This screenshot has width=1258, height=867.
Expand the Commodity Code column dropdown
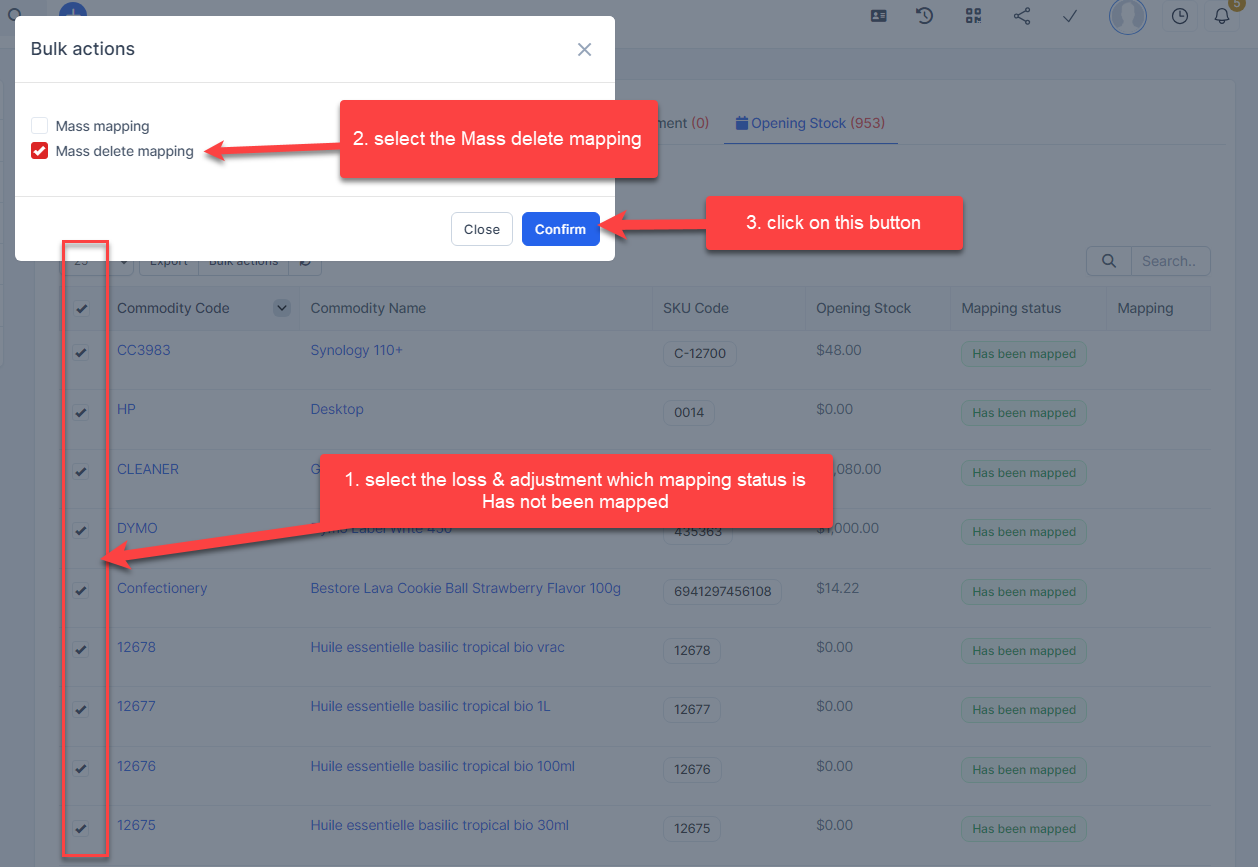tap(282, 308)
